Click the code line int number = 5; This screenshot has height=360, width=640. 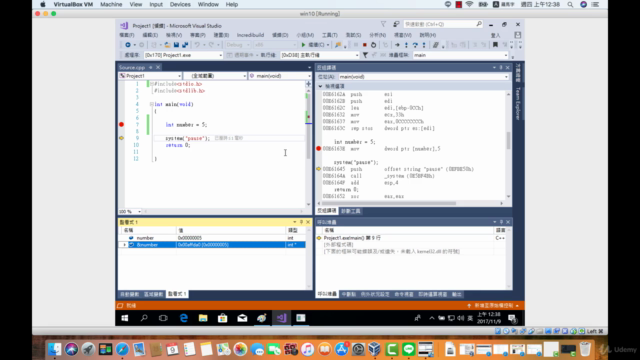point(186,125)
